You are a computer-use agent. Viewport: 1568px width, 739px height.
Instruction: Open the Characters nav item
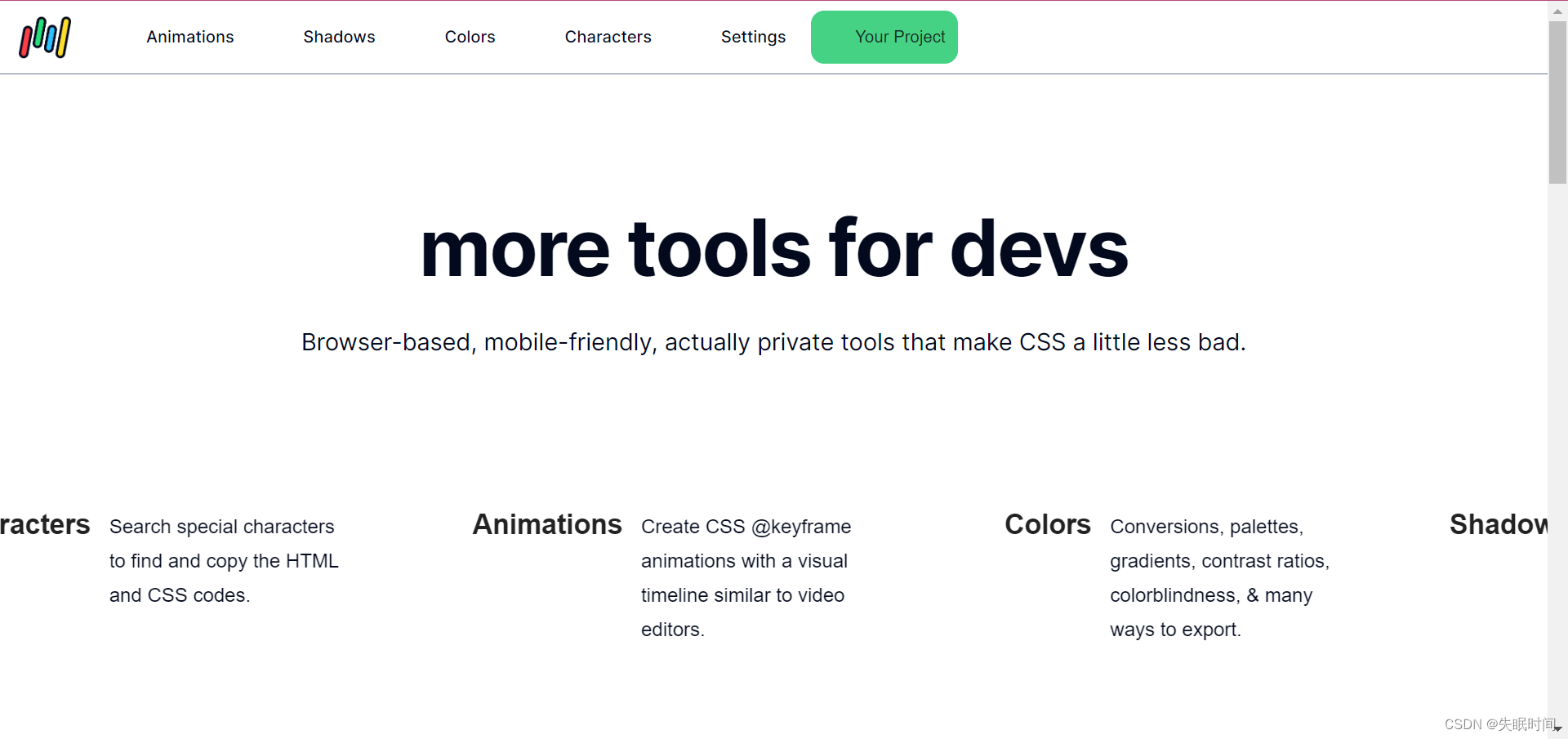tap(608, 37)
